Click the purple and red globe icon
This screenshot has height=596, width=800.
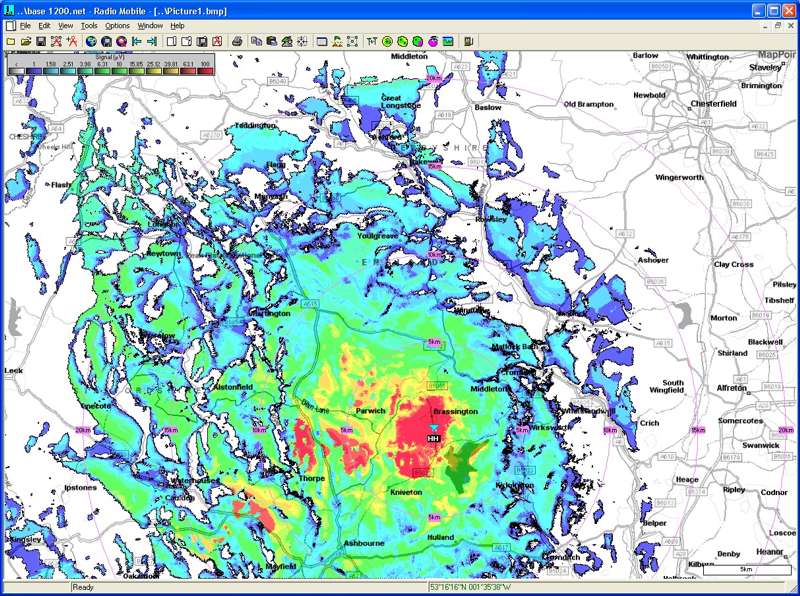(x=121, y=41)
